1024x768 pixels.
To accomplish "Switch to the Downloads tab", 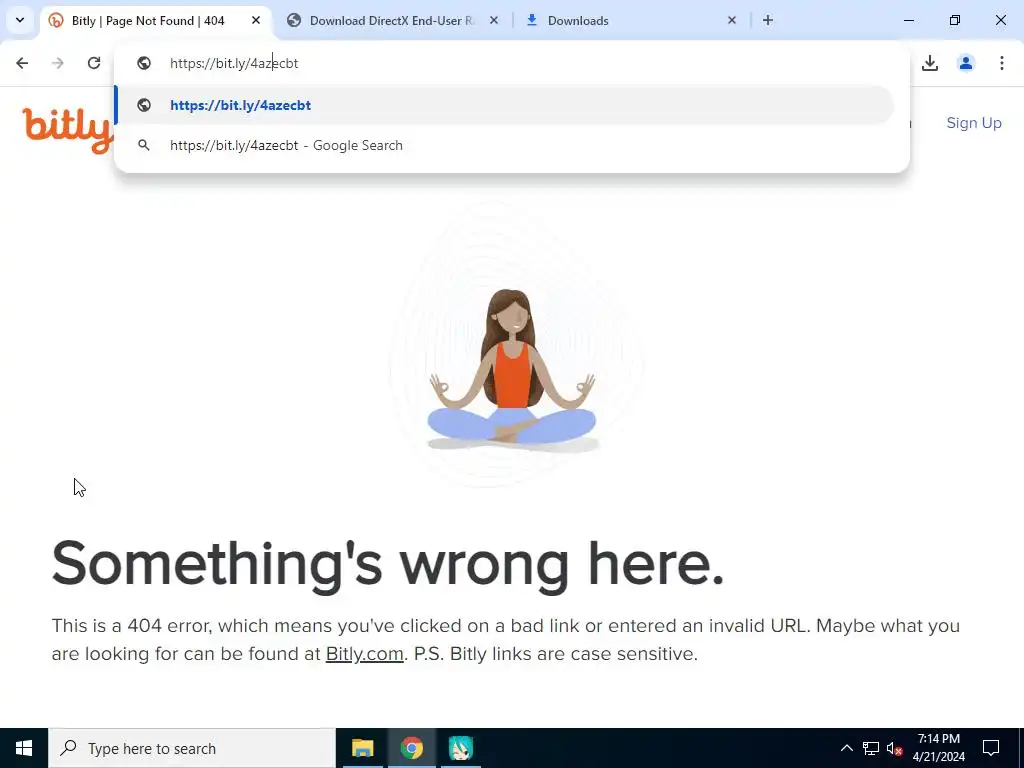I will (632, 21).
